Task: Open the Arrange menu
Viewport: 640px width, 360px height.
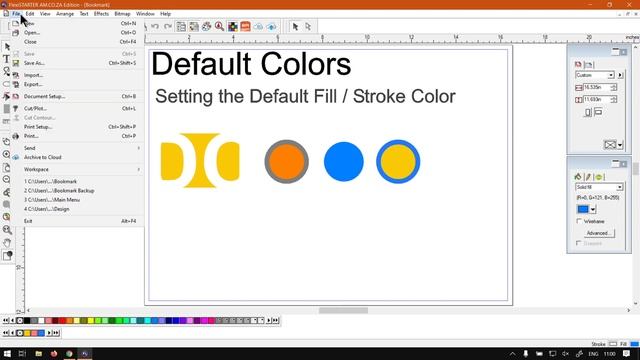Action: pos(65,14)
